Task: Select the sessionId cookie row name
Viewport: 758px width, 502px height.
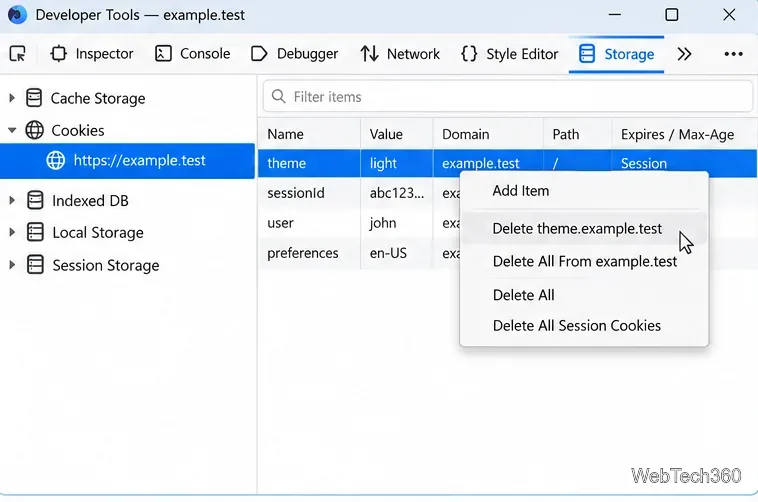Action: (x=309, y=193)
